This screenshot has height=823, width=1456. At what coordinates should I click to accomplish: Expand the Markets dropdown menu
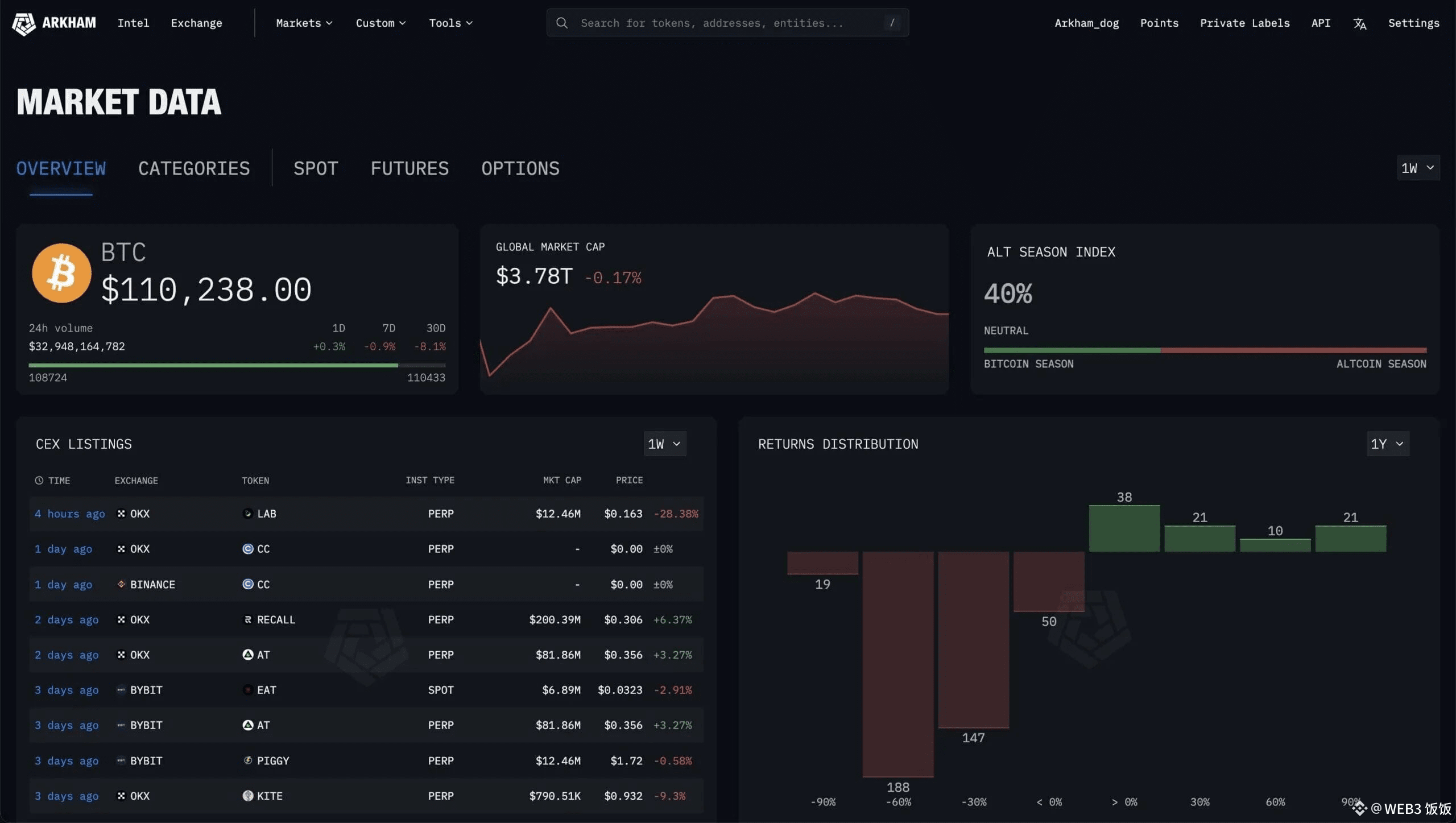[x=304, y=23]
